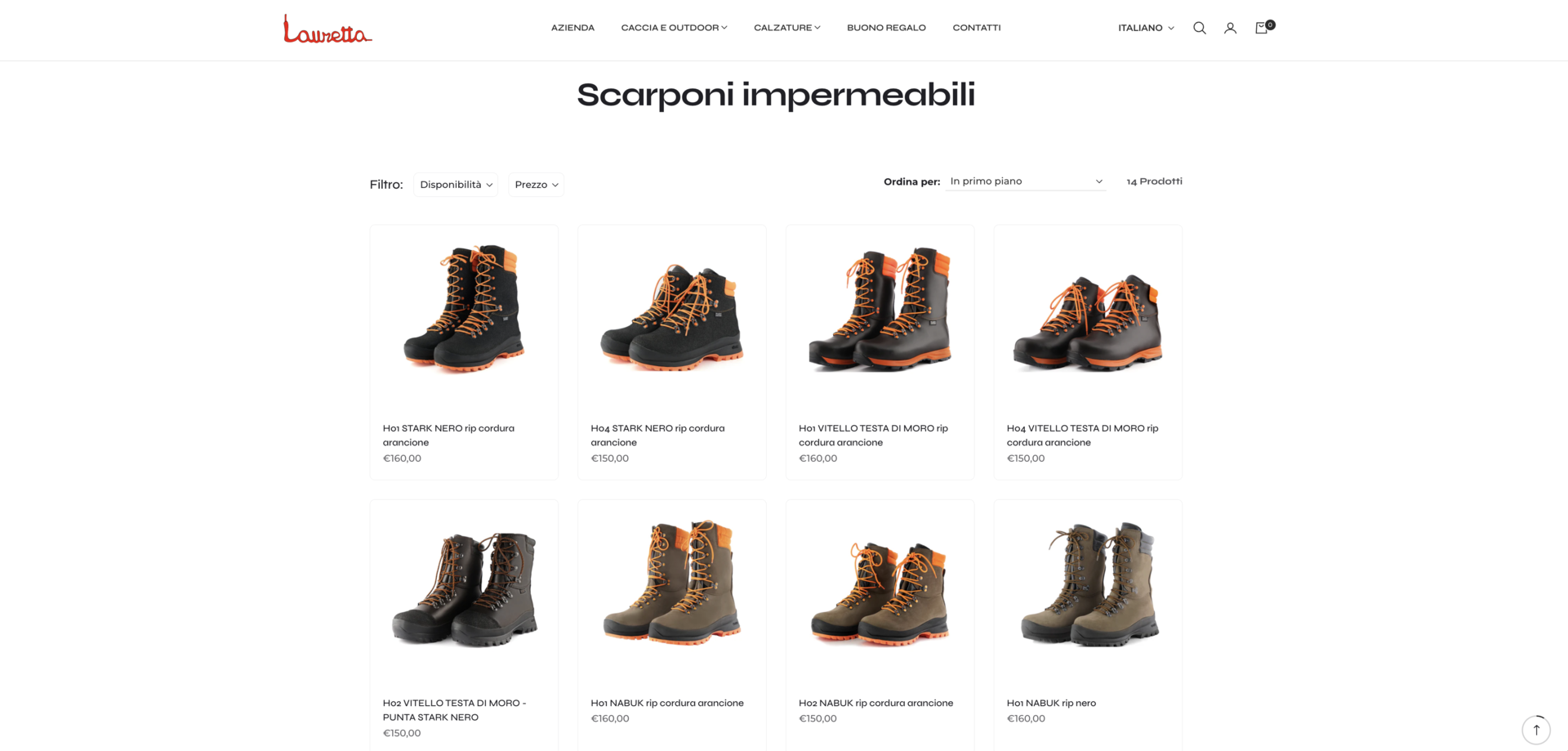
Task: Expand the Calzature menu
Action: click(787, 28)
